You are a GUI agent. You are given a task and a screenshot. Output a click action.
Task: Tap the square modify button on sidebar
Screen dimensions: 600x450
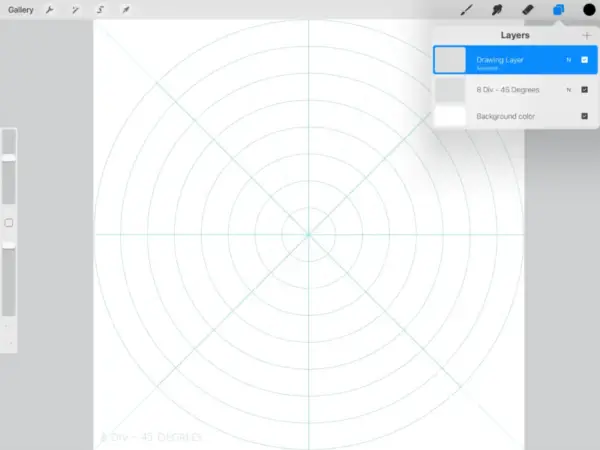(x=9, y=223)
